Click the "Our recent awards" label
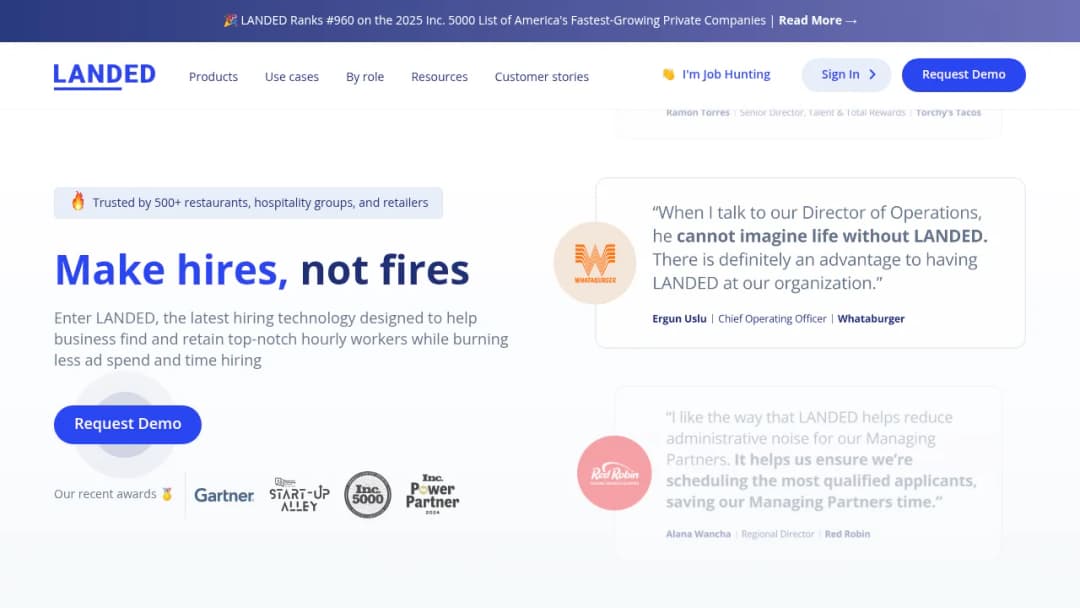The height and width of the screenshot is (608, 1080). (105, 494)
